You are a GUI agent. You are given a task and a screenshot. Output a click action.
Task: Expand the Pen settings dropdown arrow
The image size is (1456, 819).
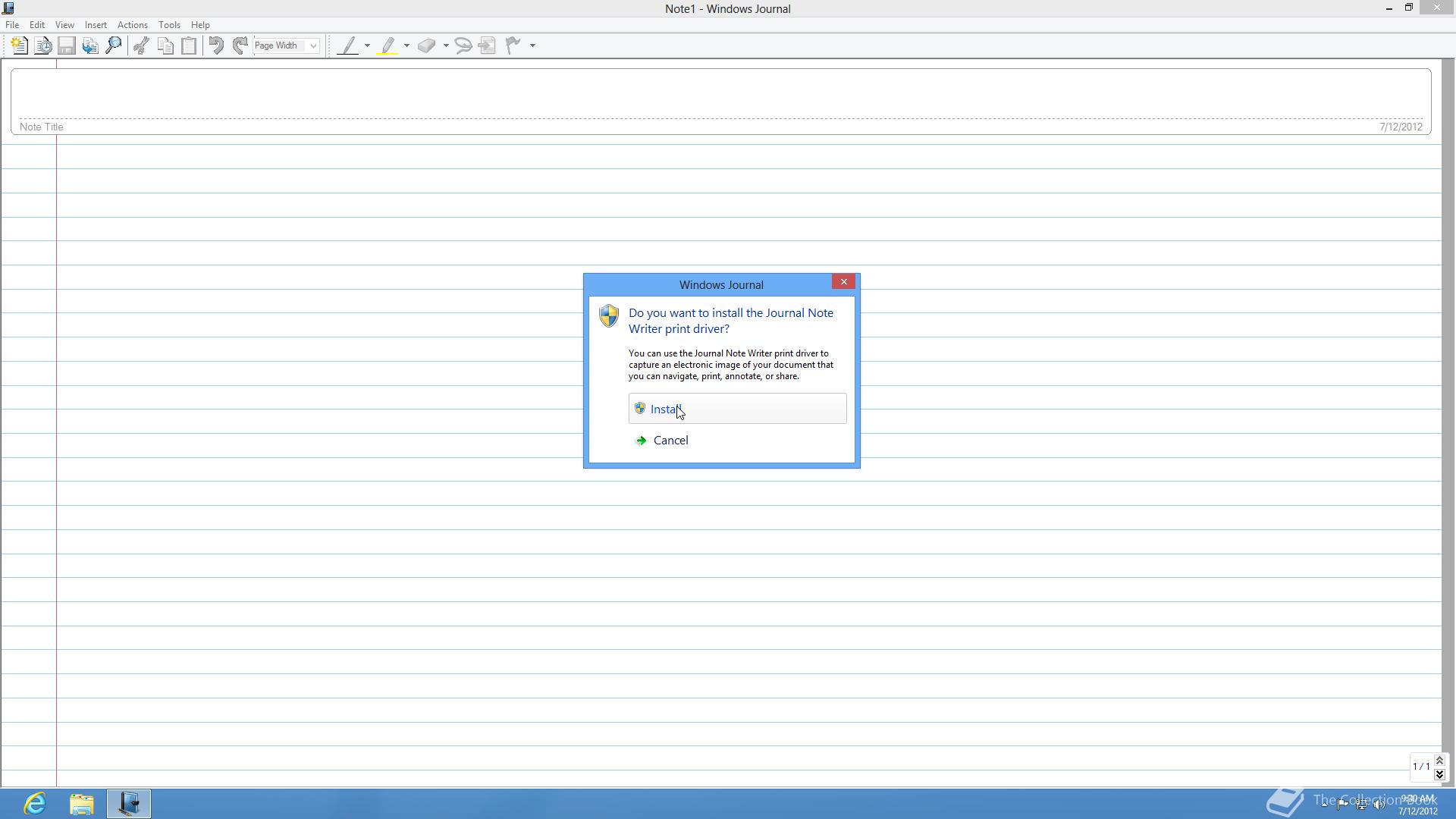[x=367, y=45]
